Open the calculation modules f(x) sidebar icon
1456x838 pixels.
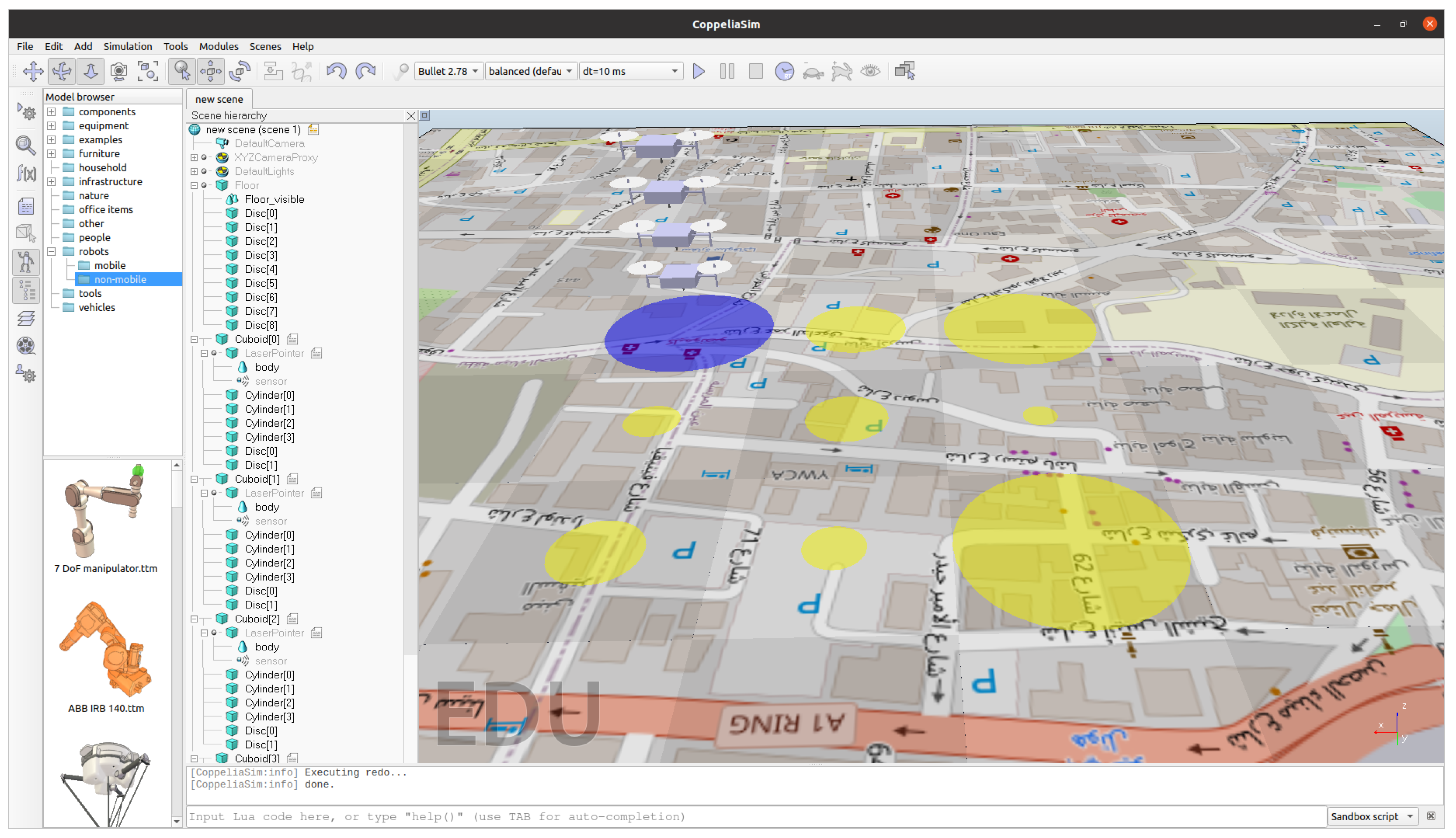[x=26, y=173]
